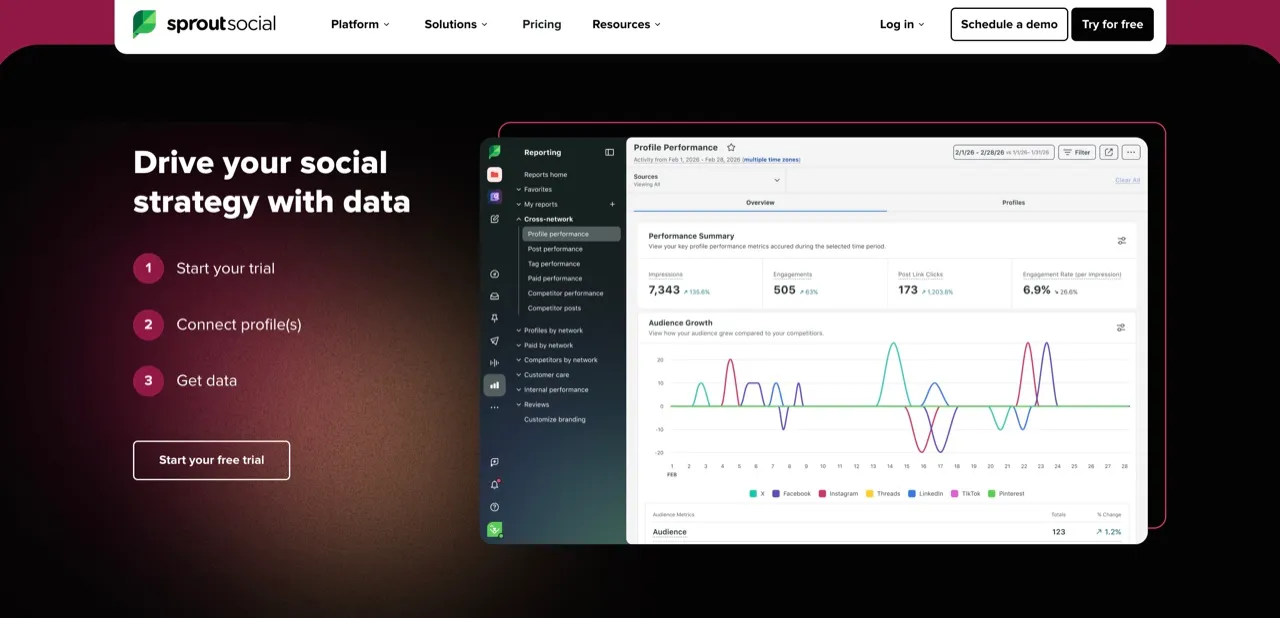Toggle the Instagram legend color swatch

pyautogui.click(x=822, y=494)
